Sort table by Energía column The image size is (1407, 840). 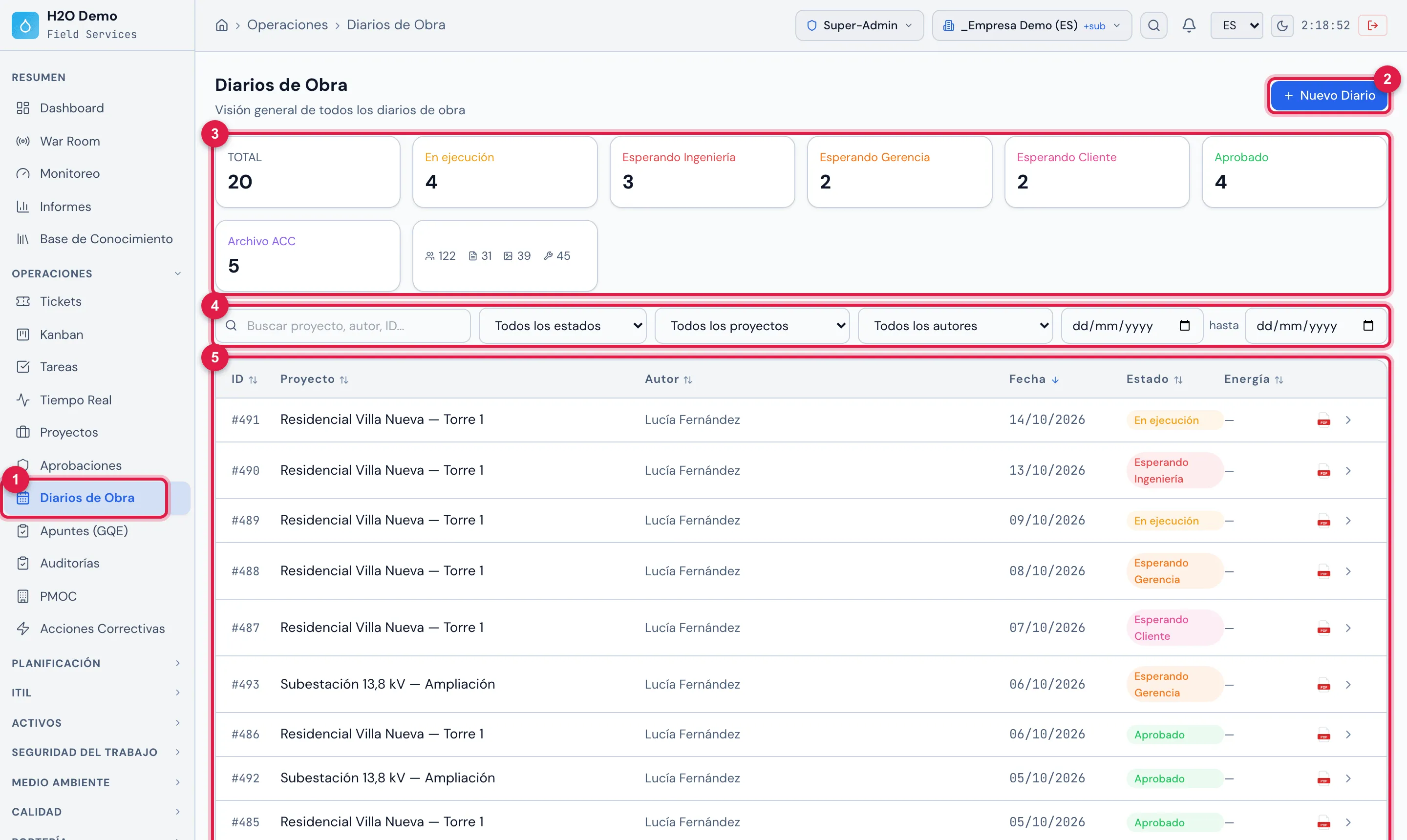tap(1253, 379)
